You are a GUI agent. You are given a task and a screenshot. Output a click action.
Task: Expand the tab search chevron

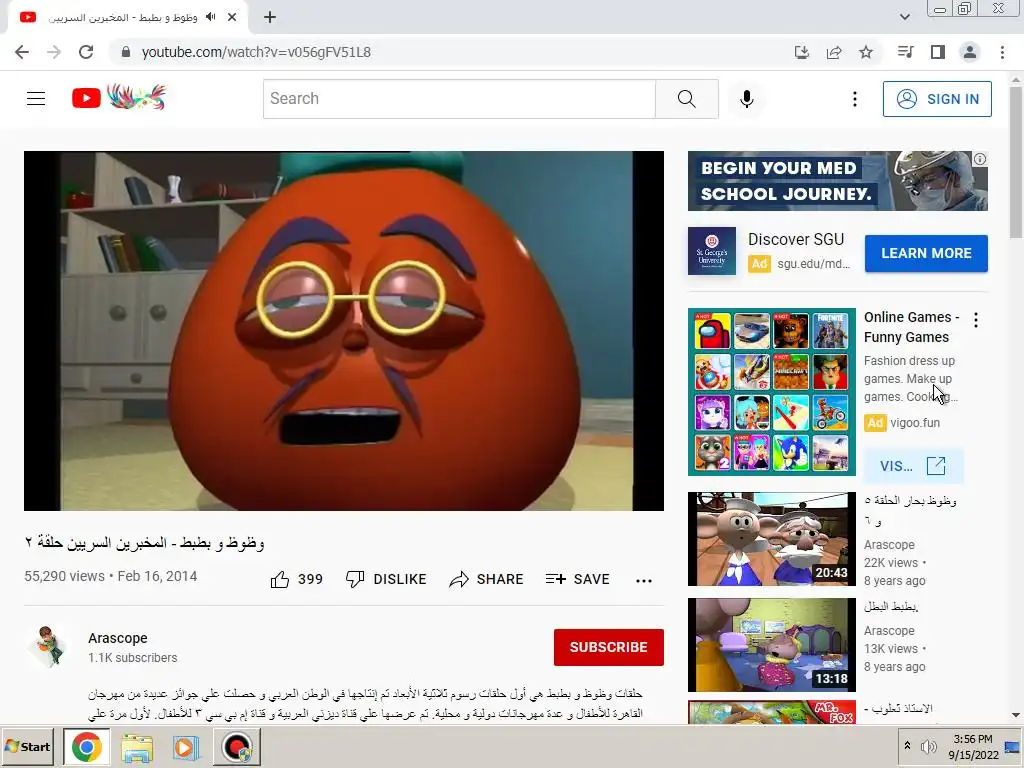pos(904,17)
